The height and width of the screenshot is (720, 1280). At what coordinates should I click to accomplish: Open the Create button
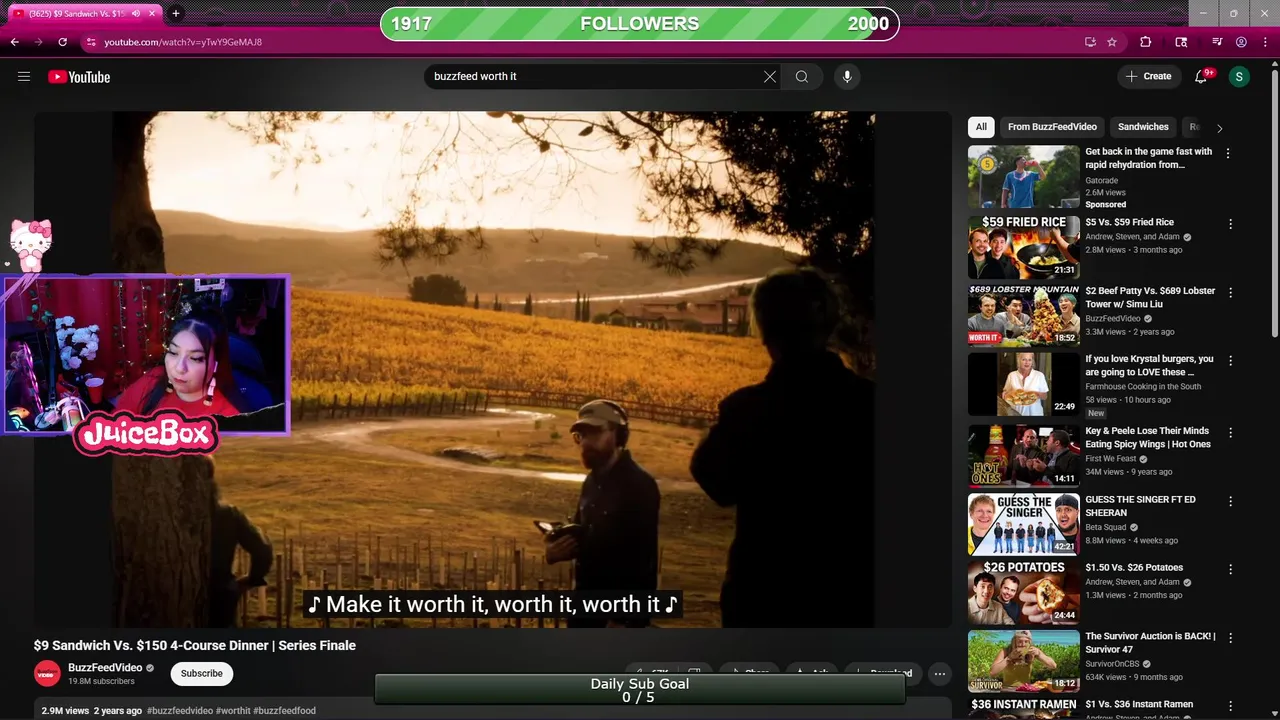[1148, 76]
